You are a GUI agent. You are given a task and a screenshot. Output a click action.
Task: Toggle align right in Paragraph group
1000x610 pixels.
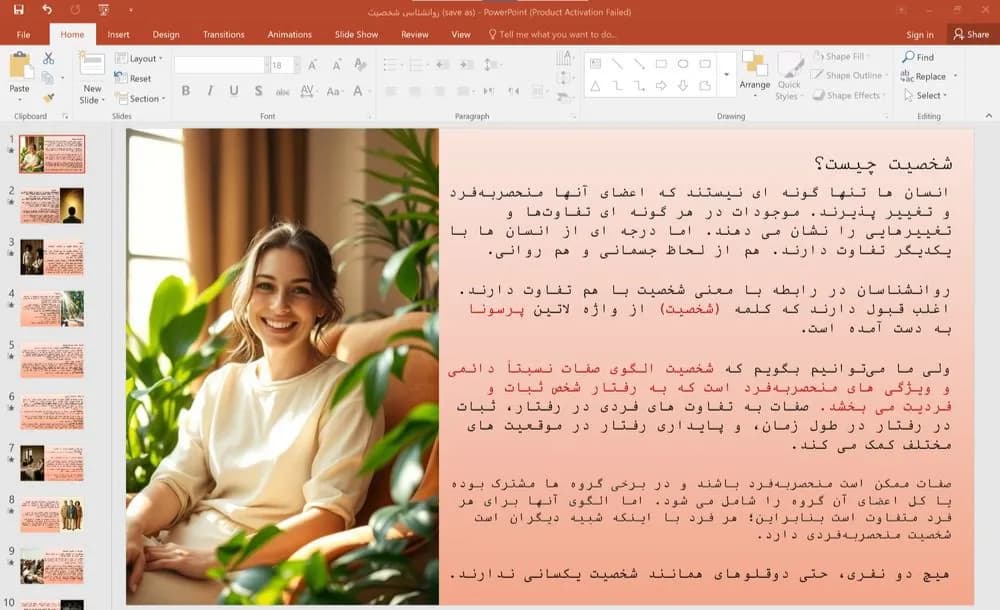pyautogui.click(x=439, y=91)
